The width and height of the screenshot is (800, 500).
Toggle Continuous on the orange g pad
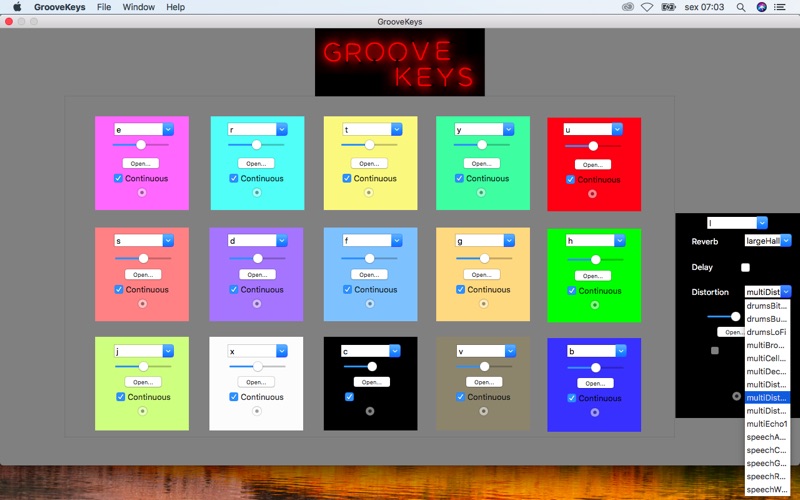coord(460,289)
